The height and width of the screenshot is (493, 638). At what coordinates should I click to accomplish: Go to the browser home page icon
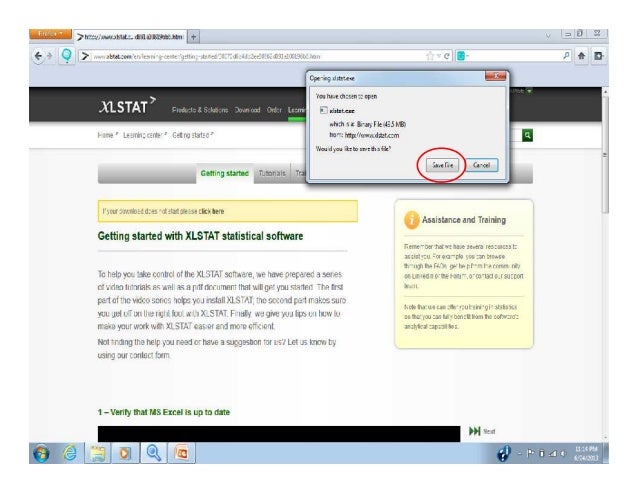(x=582, y=56)
